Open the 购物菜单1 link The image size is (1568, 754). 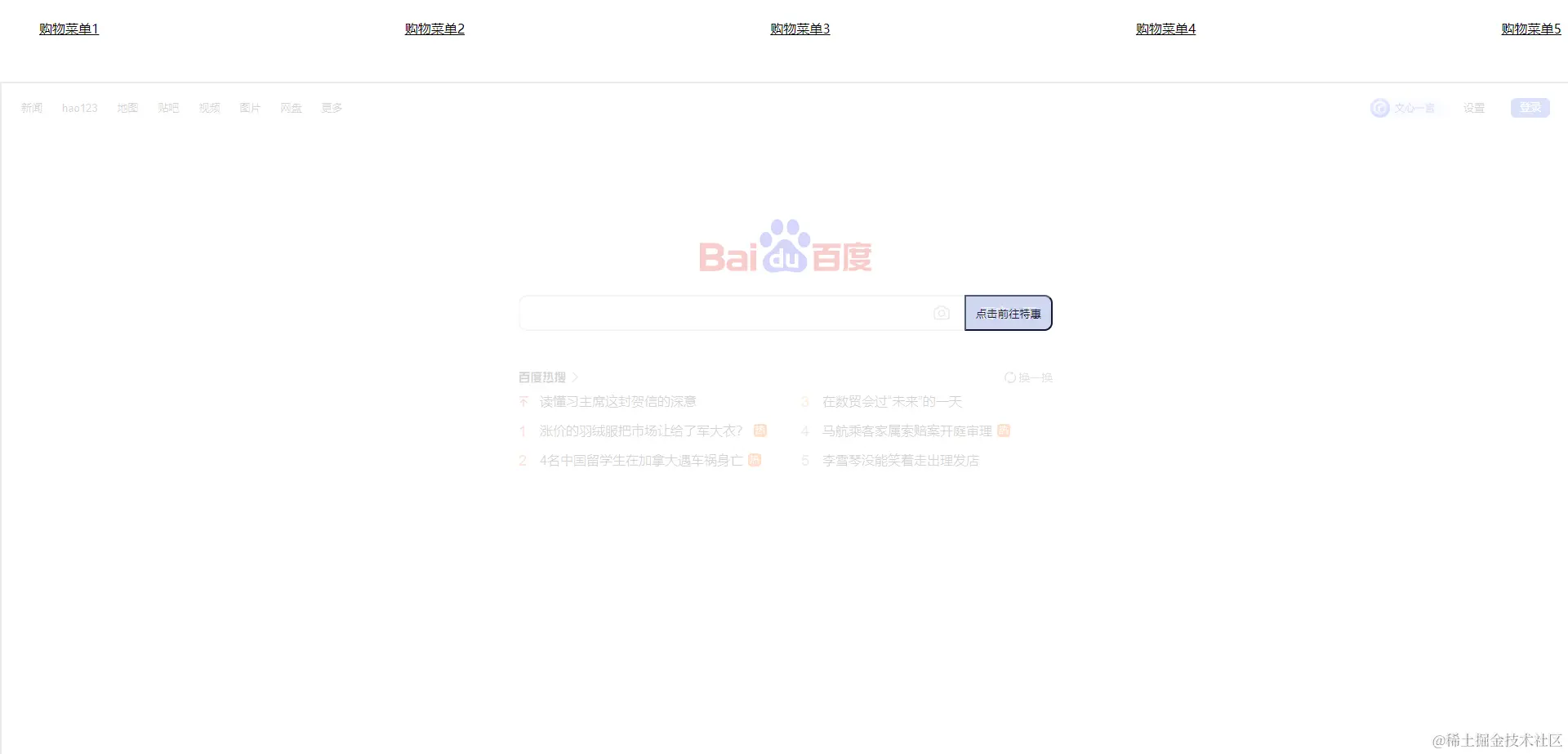click(x=69, y=29)
